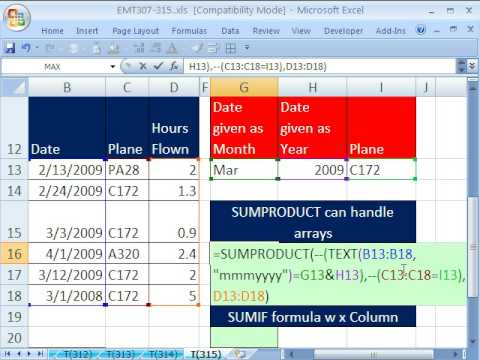Click the greyed Redo arrow icon
This screenshot has height=360, width=480.
[51, 48]
